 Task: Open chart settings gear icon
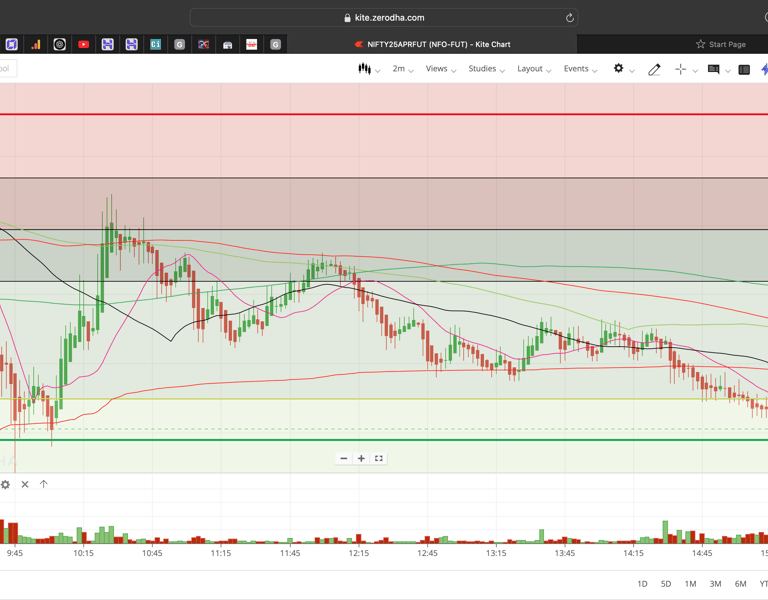619,68
